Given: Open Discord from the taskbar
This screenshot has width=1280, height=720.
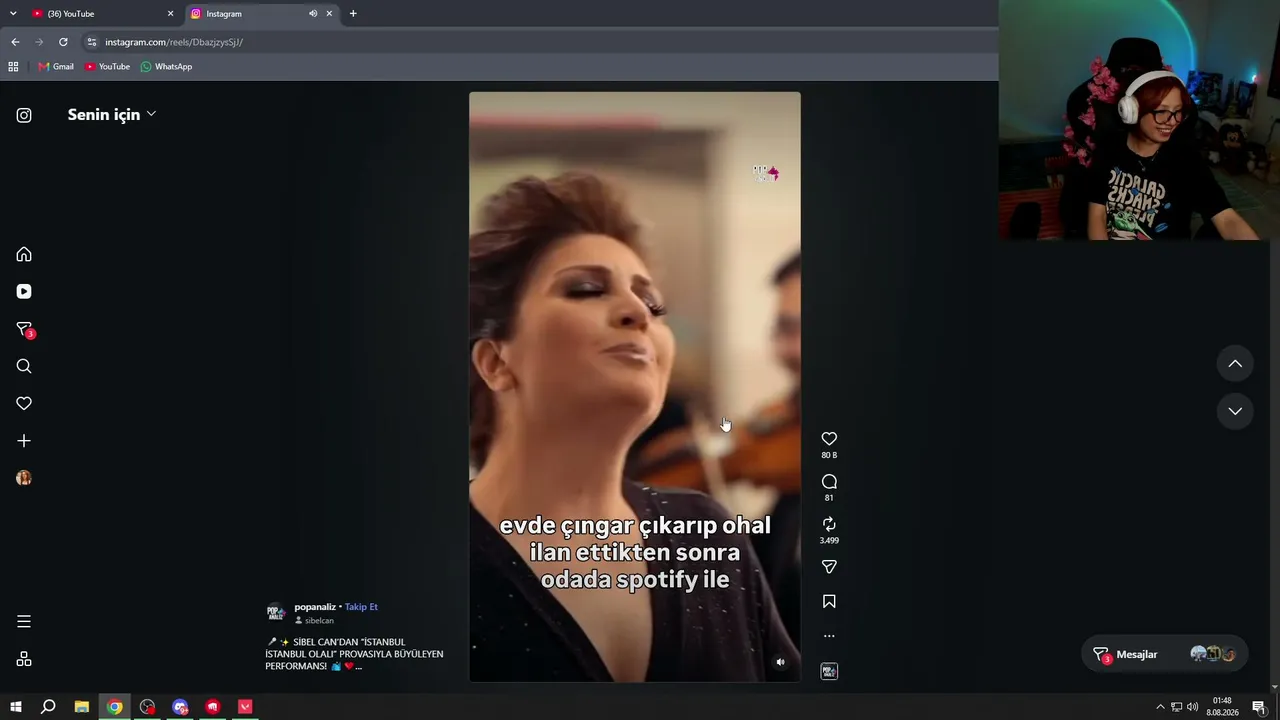Looking at the screenshot, I should (x=180, y=707).
